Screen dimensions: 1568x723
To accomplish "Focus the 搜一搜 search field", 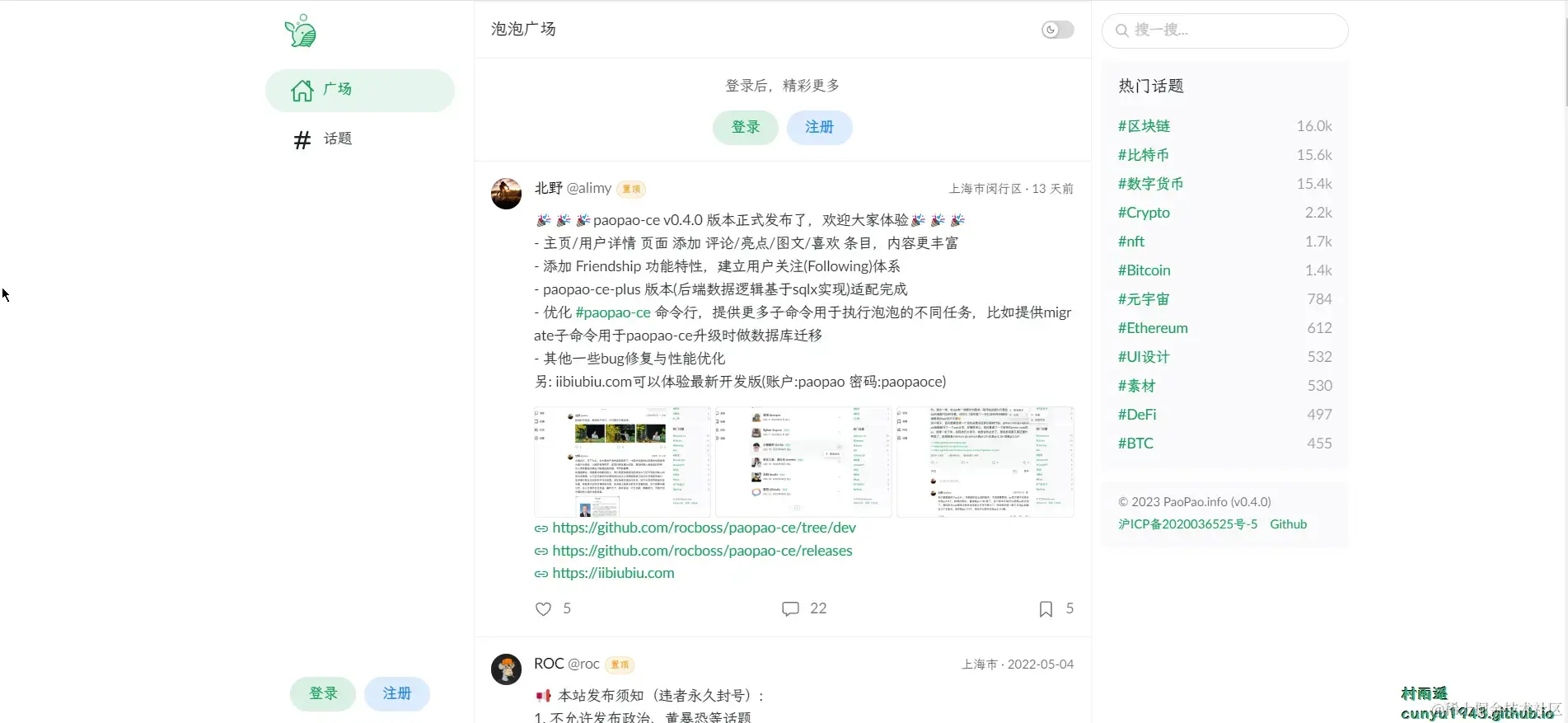I will (1224, 31).
